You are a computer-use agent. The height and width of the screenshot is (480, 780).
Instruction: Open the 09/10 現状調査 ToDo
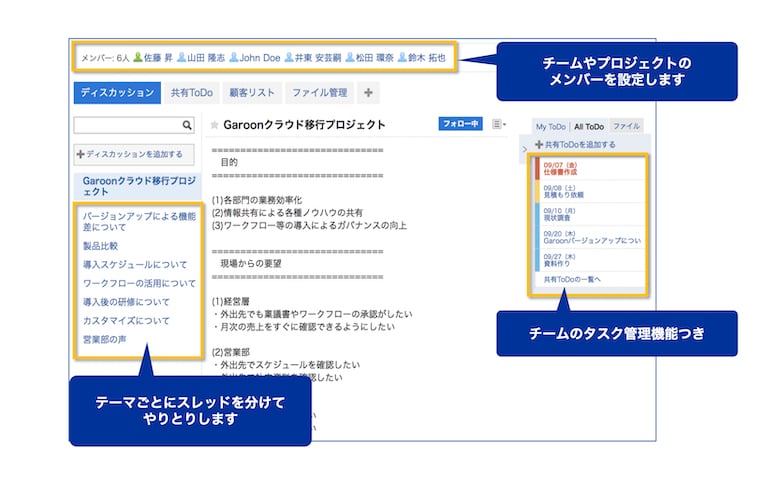coord(590,214)
